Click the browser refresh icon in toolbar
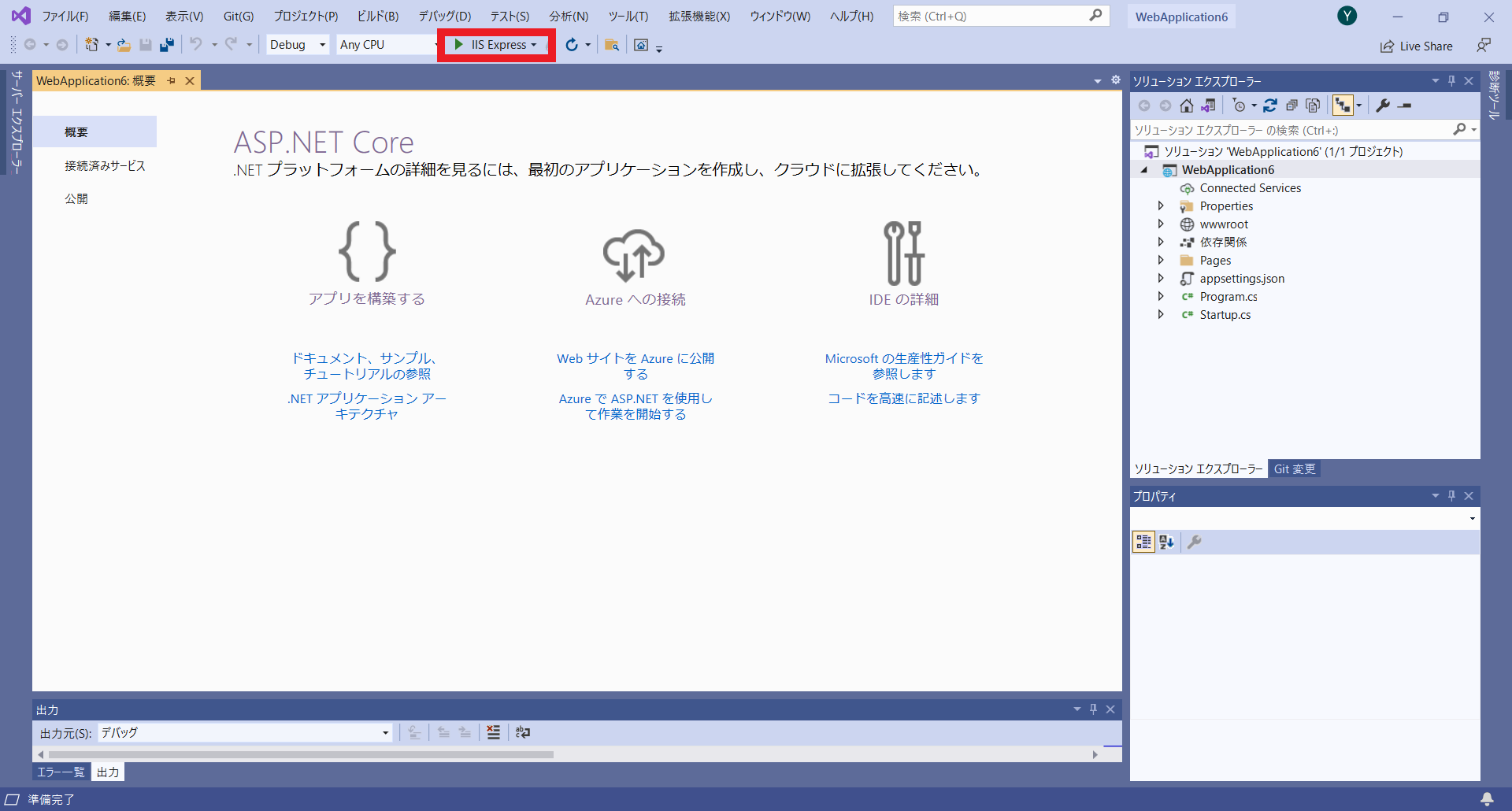 tap(572, 45)
